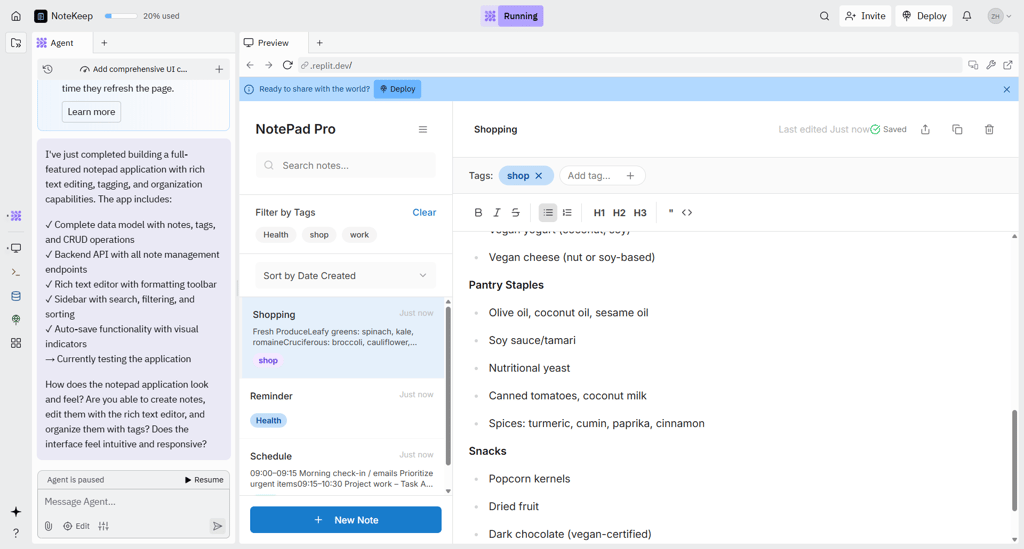Filter notes by Health tag
The image size is (1024, 549).
pyautogui.click(x=276, y=235)
